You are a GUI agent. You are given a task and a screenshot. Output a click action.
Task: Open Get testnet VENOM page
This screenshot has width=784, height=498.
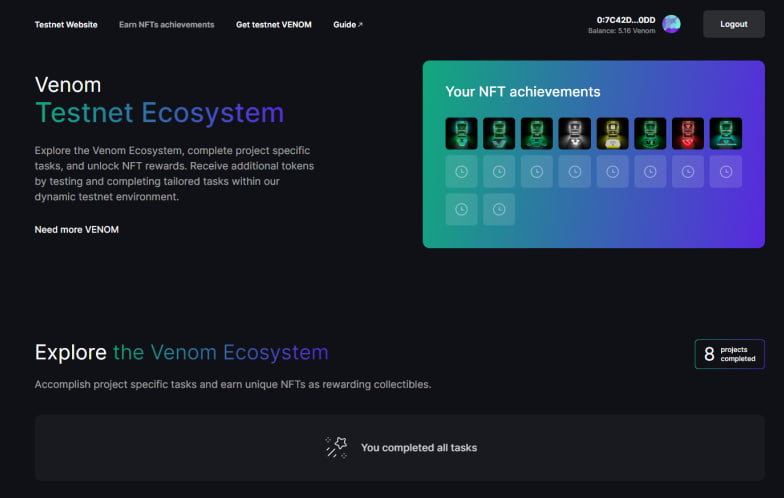[x=274, y=24]
